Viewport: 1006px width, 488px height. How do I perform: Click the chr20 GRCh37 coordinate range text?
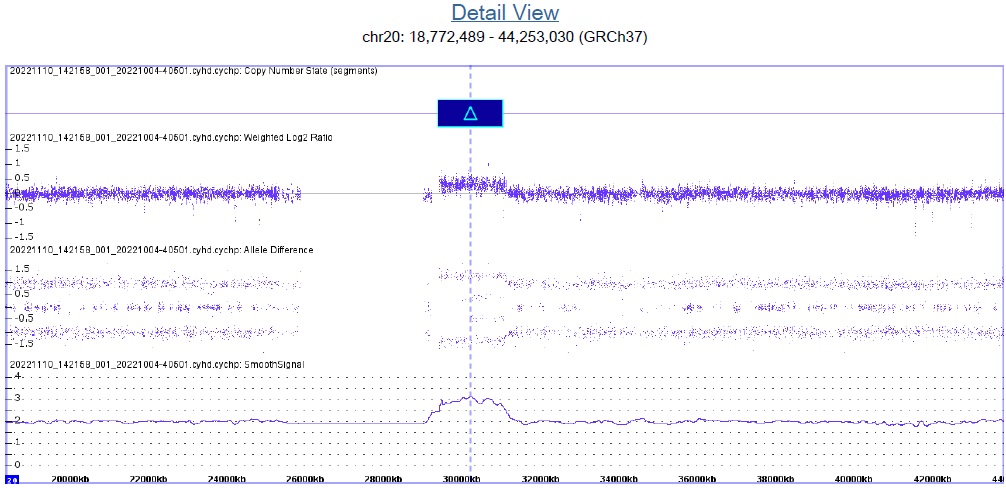[x=504, y=37]
